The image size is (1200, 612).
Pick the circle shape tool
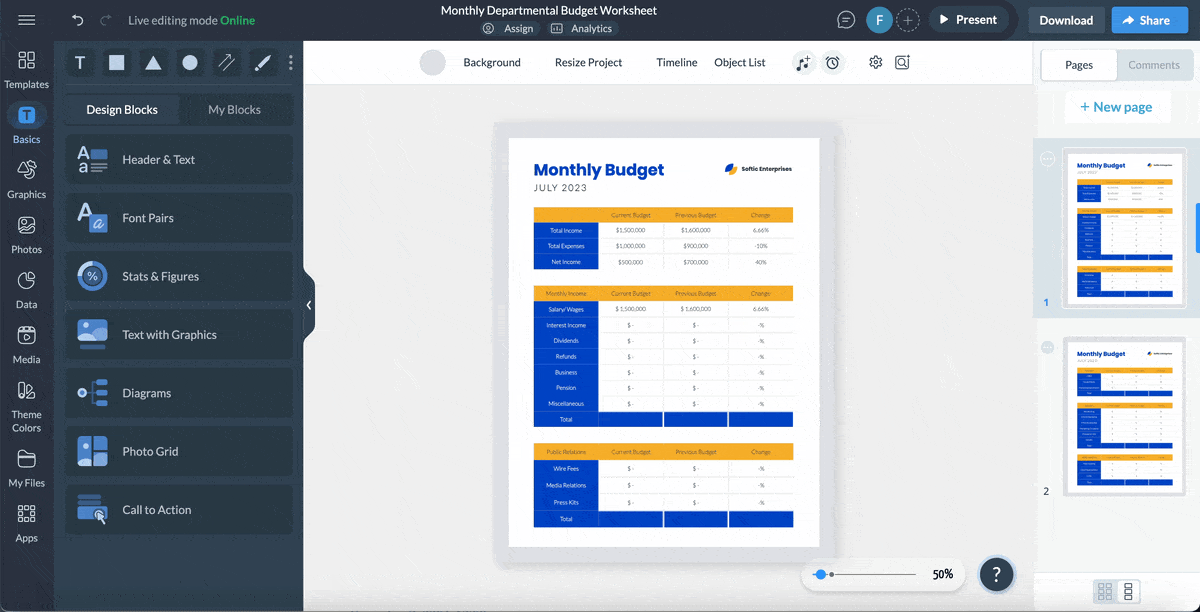click(x=189, y=62)
